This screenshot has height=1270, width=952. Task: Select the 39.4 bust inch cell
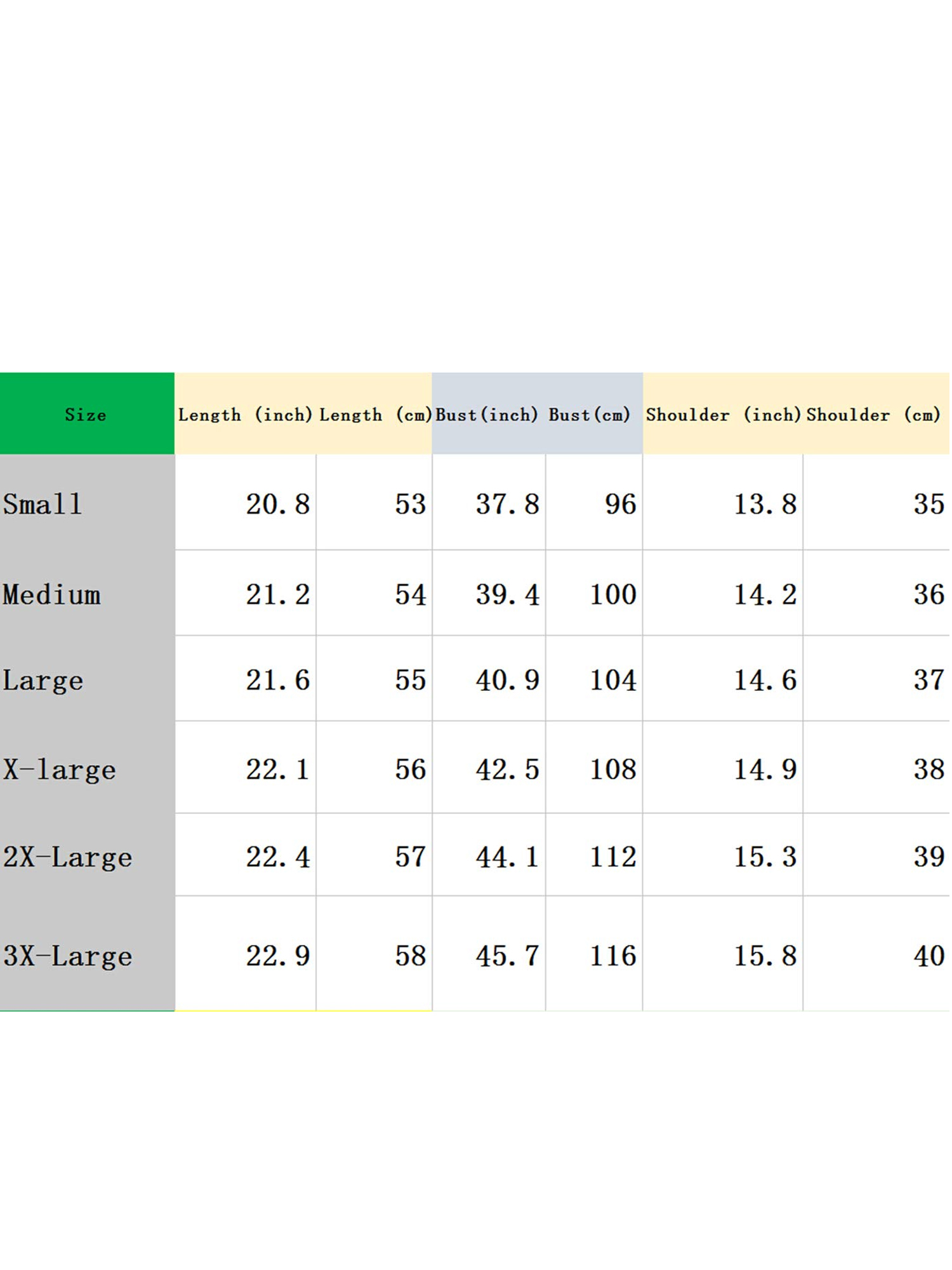pos(507,595)
